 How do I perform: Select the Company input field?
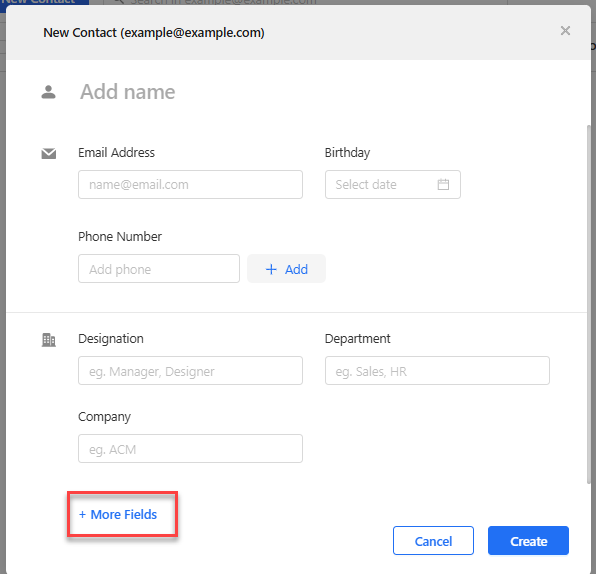190,449
